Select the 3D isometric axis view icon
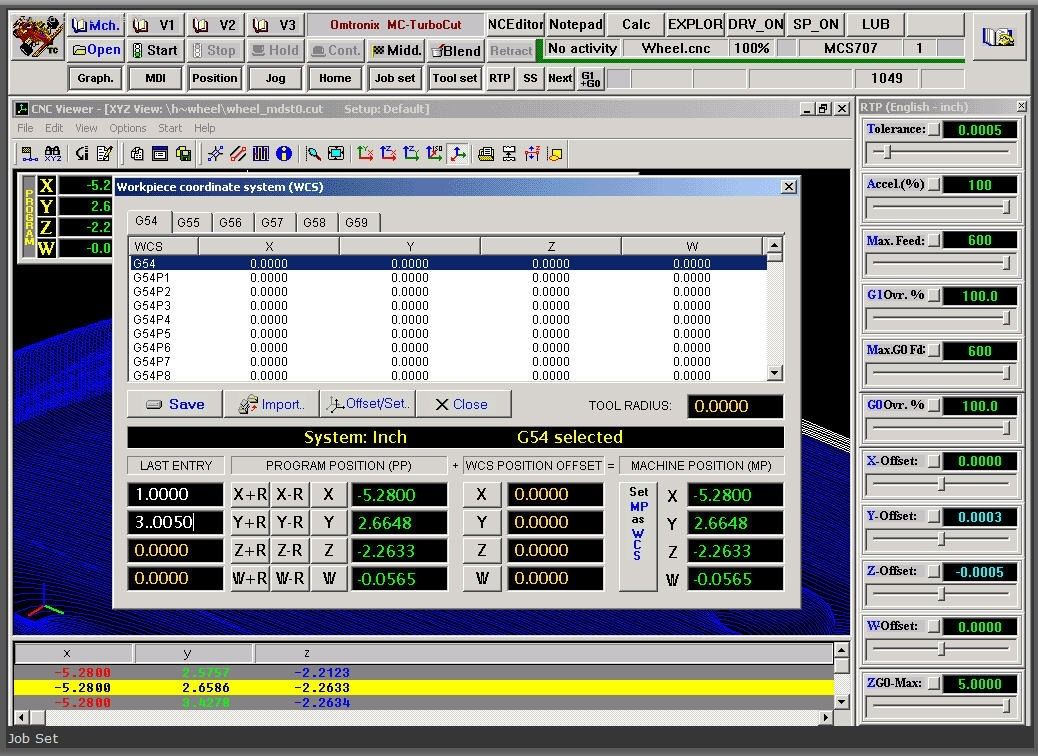 point(458,153)
